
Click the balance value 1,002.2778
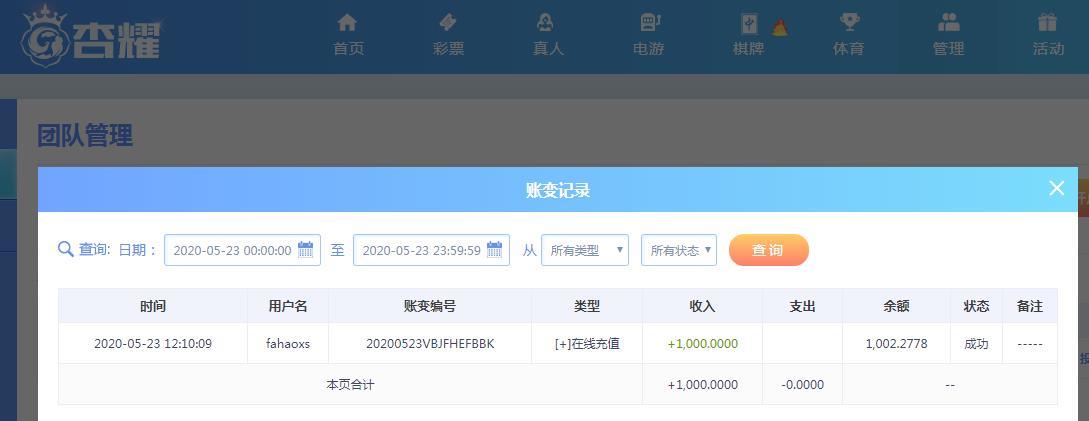[x=897, y=343]
